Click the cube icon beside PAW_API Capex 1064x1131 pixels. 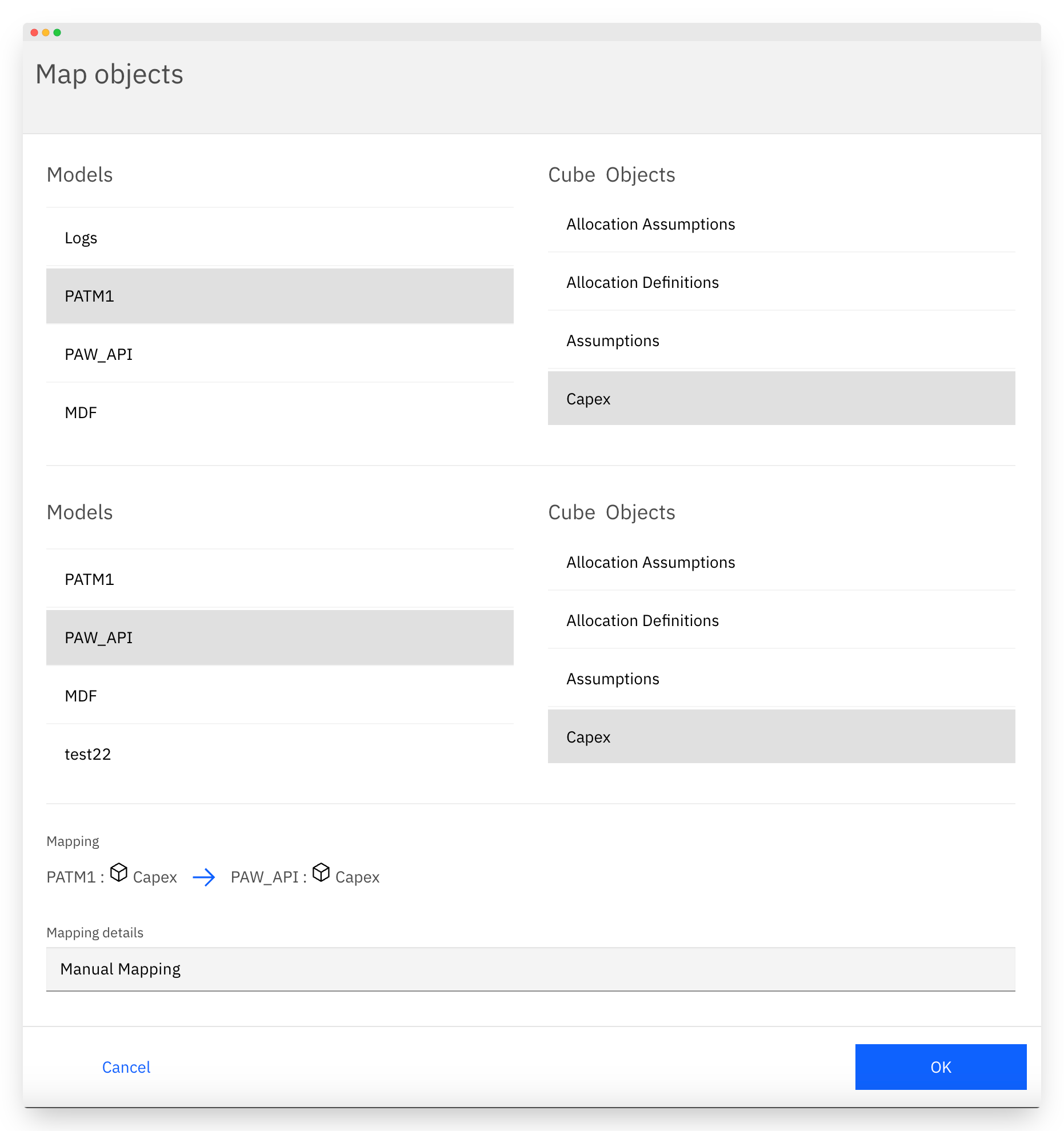point(321,872)
